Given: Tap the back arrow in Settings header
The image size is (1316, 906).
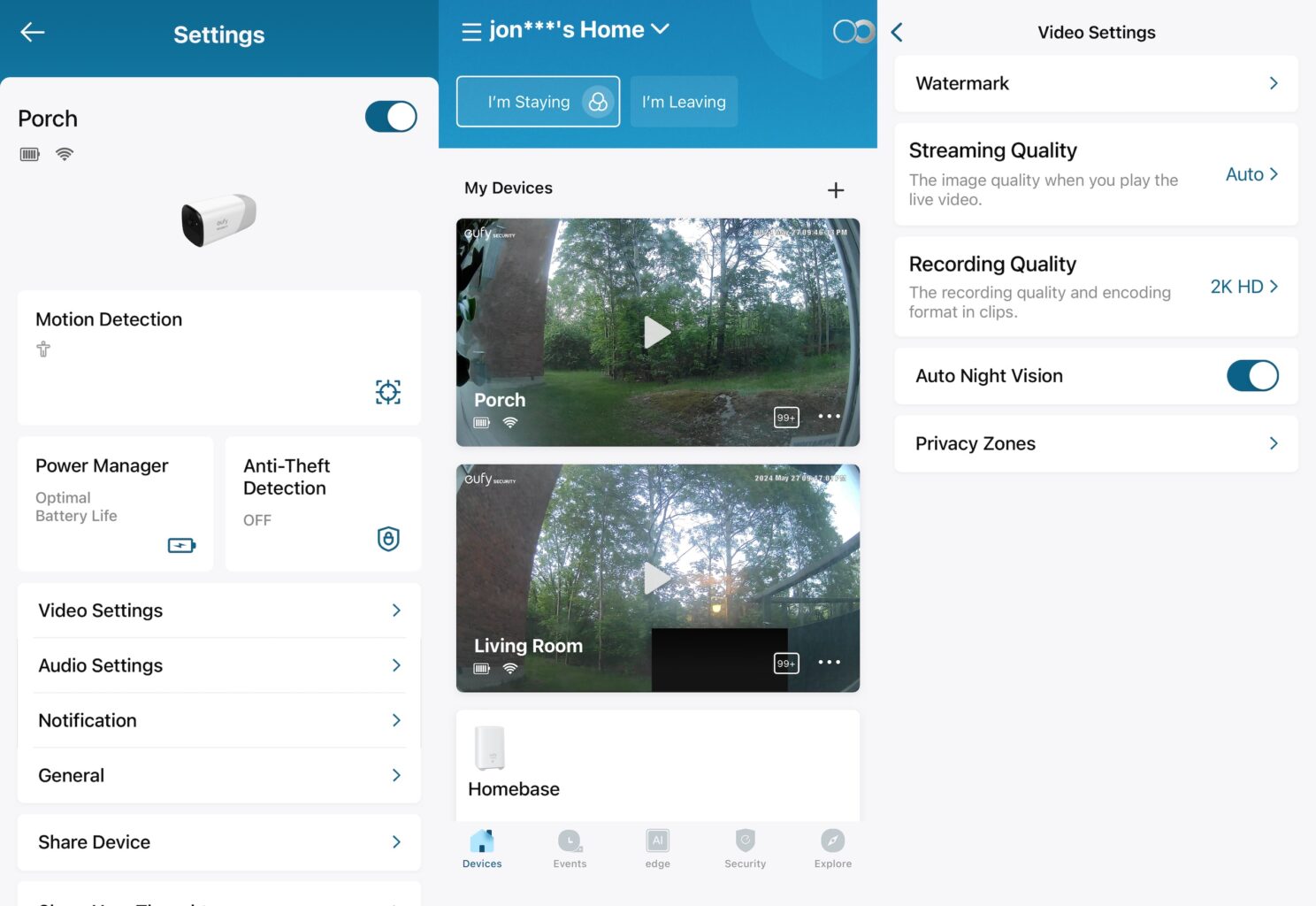Looking at the screenshot, I should click(33, 33).
